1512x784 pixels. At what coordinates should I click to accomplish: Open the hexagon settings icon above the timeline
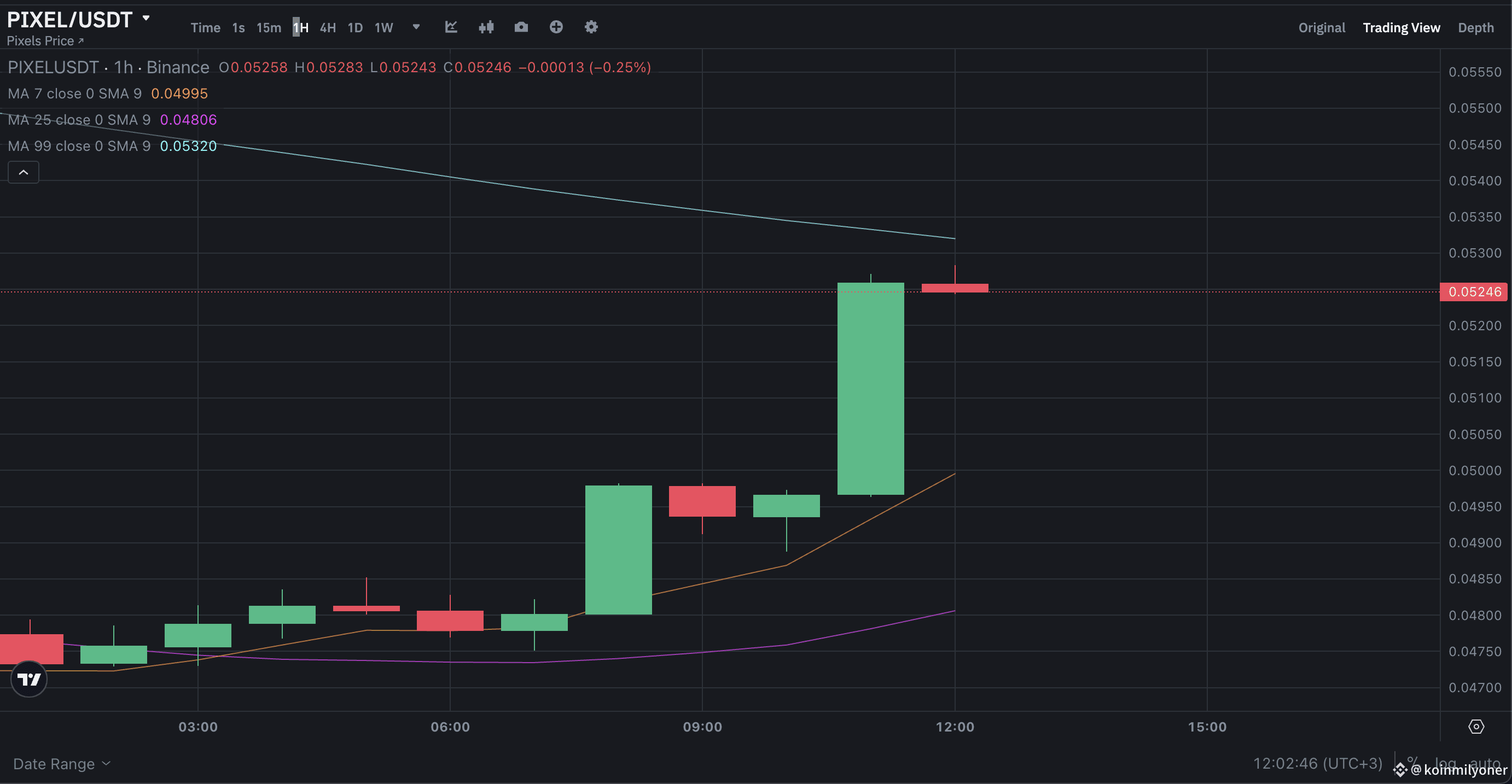[x=1478, y=727]
